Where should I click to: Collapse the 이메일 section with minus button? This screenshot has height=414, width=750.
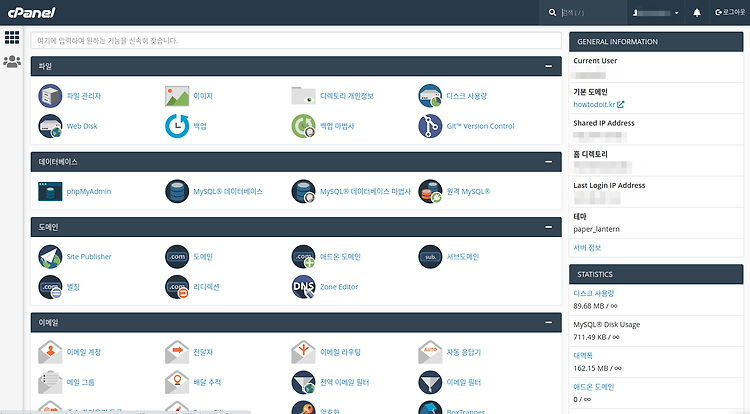[x=549, y=322]
